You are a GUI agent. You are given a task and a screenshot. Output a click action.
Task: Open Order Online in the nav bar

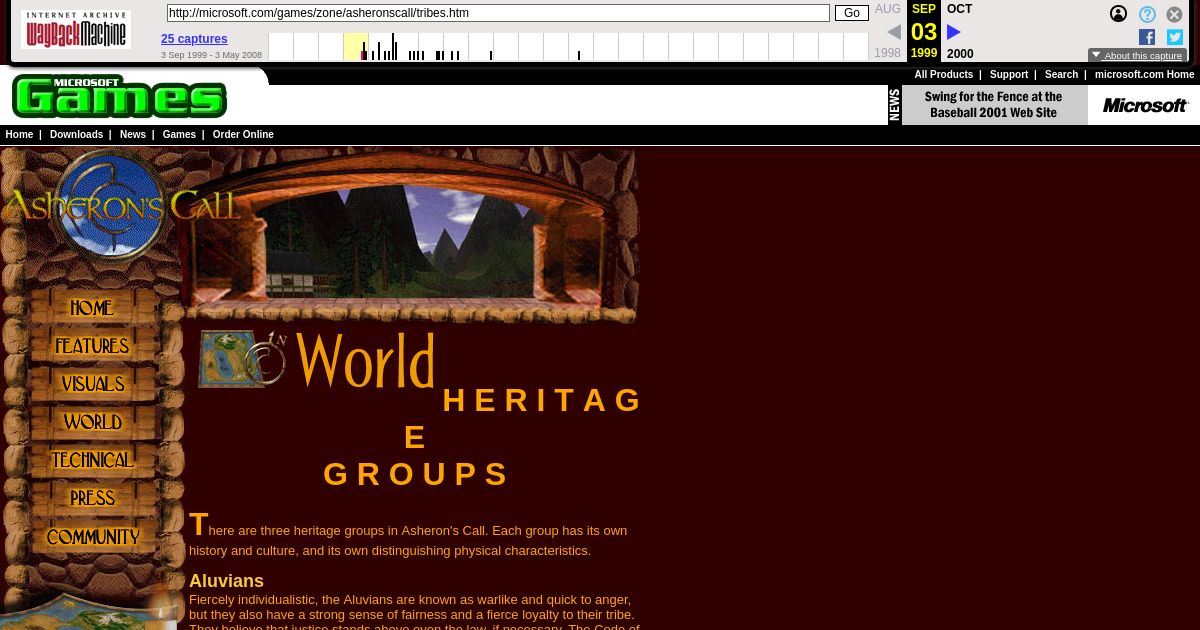243,134
